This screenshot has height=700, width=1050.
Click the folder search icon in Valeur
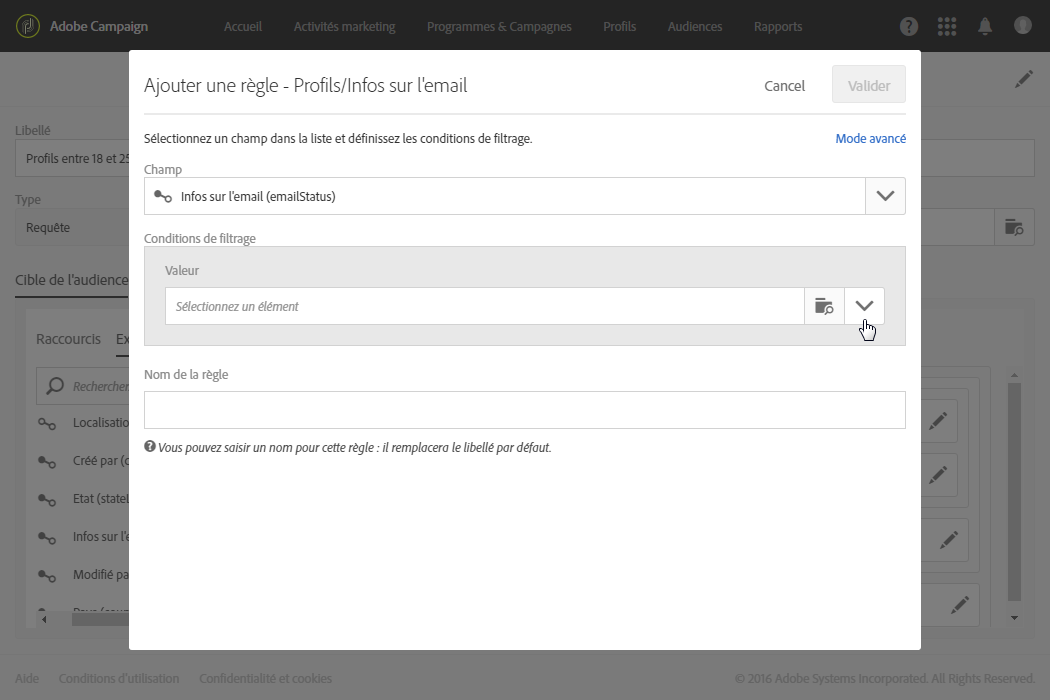pos(824,306)
